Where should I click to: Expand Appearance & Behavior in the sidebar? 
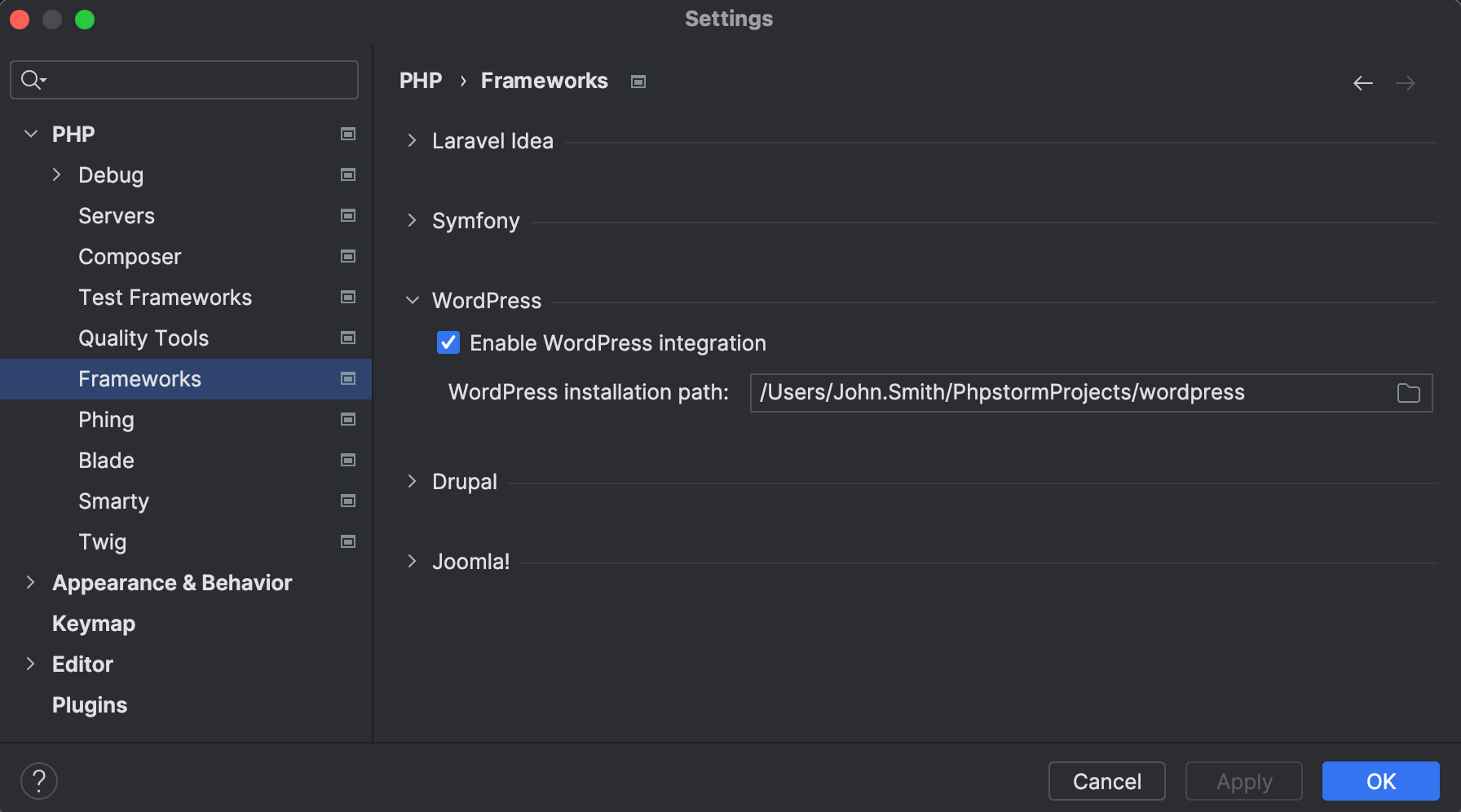tap(30, 582)
